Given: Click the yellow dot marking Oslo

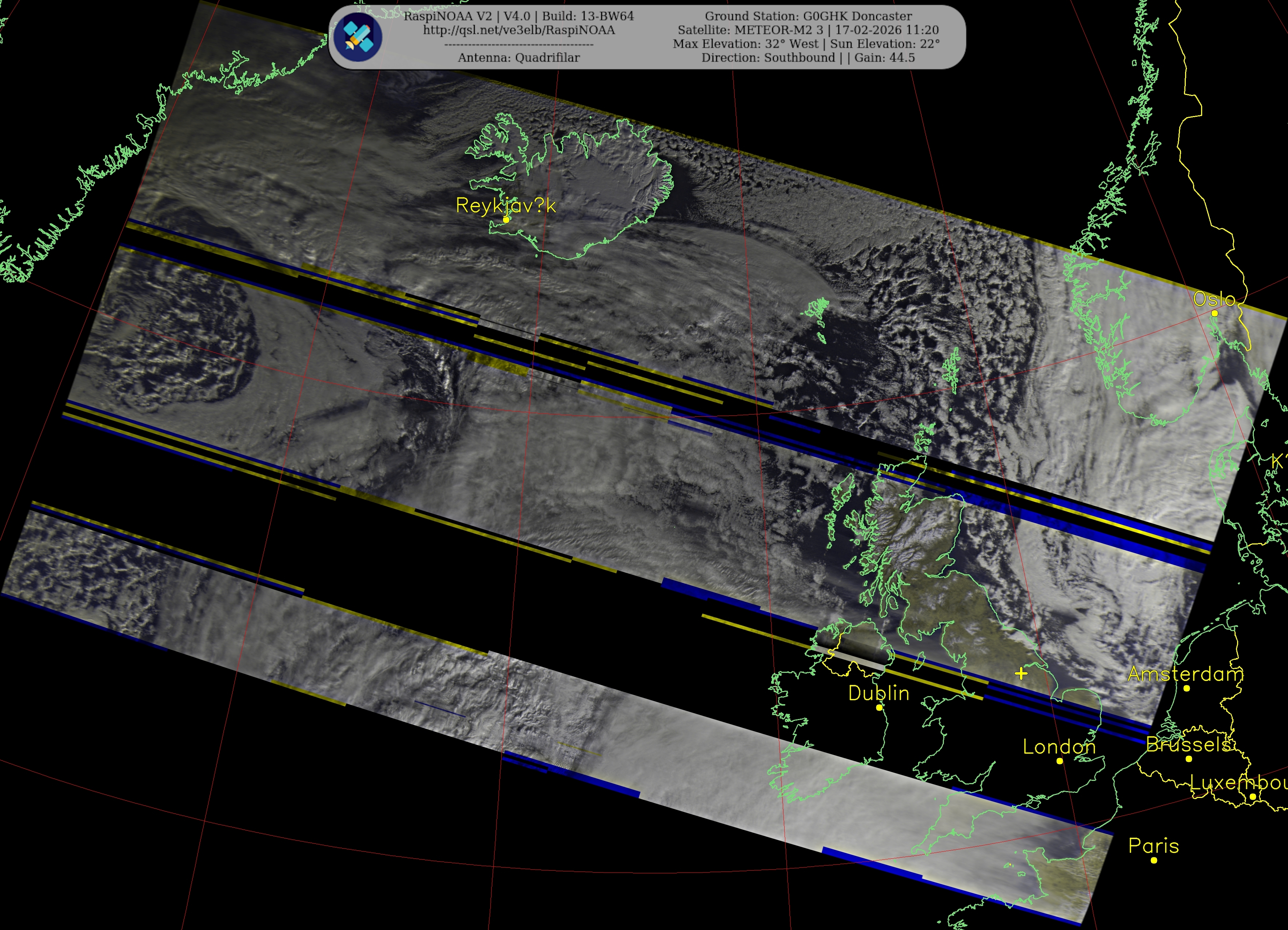Looking at the screenshot, I should coord(1215,314).
